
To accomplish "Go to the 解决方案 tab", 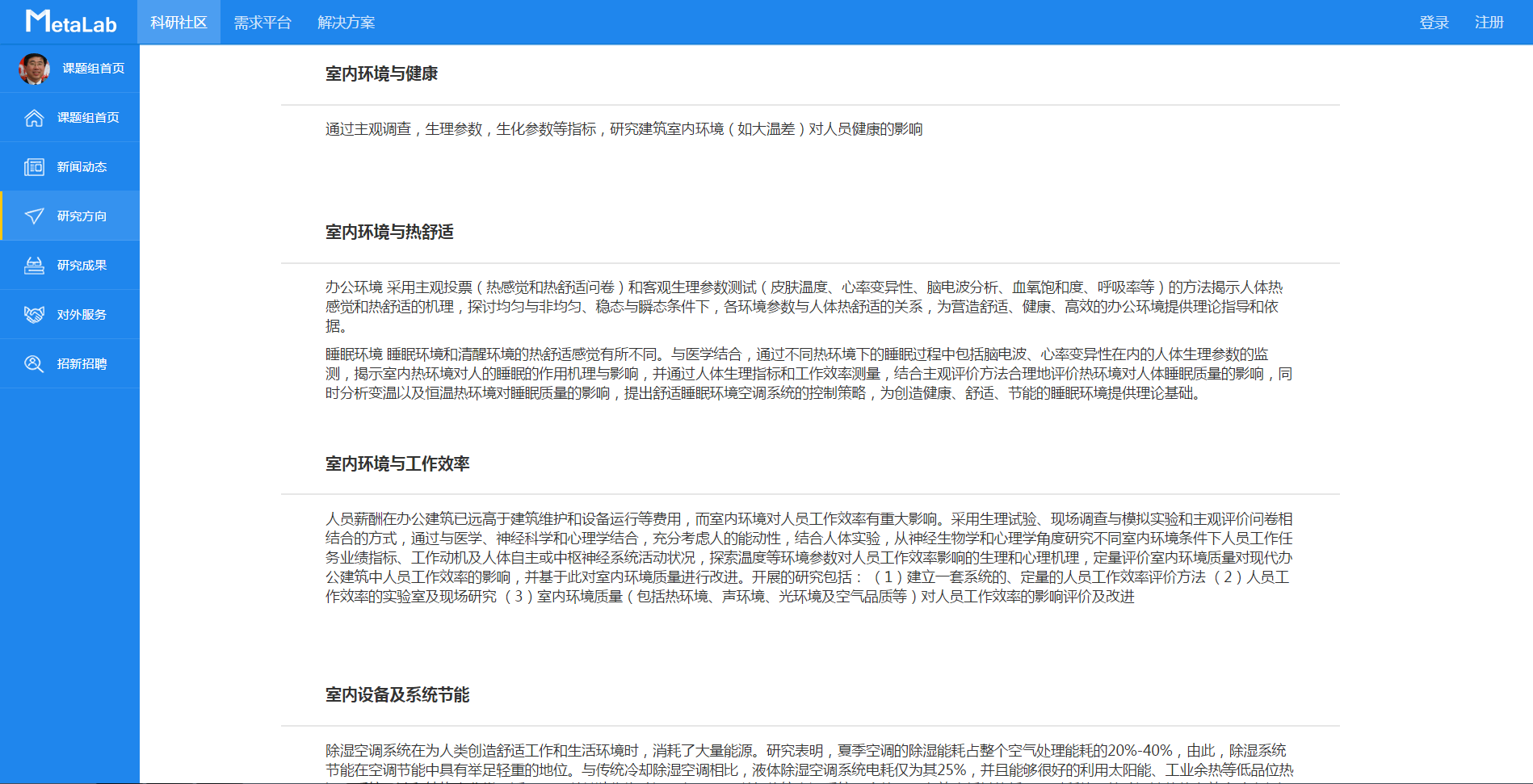I will [x=346, y=23].
